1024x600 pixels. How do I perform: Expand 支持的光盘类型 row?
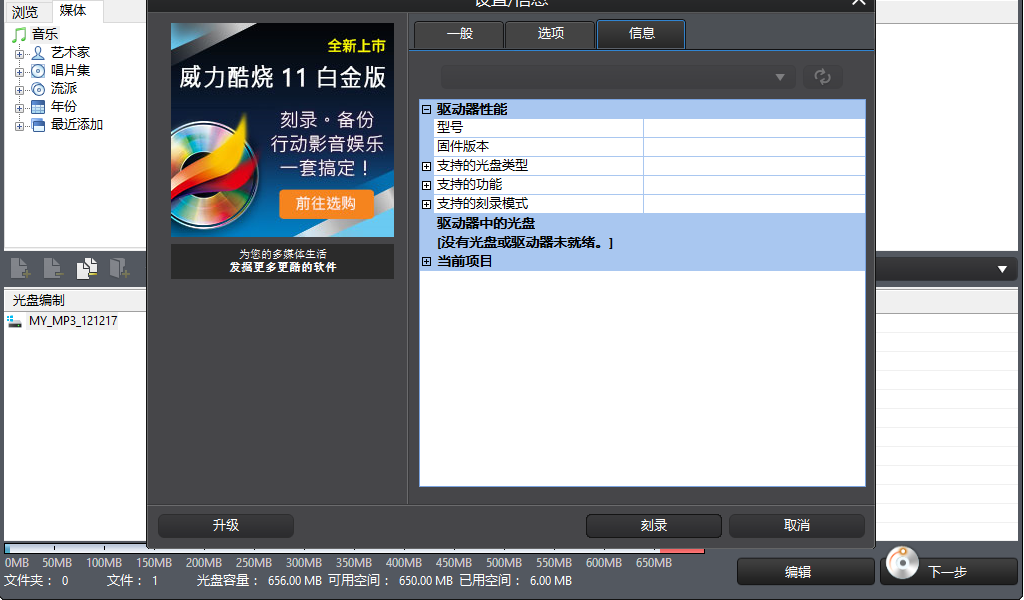tap(426, 166)
